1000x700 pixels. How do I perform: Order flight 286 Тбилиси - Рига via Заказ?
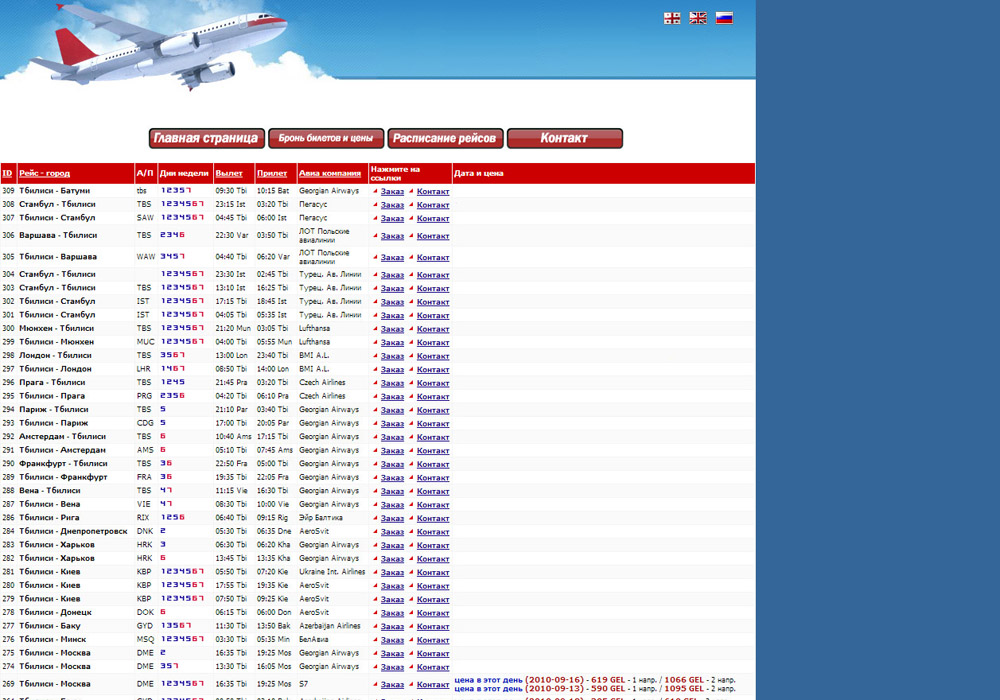click(x=392, y=518)
